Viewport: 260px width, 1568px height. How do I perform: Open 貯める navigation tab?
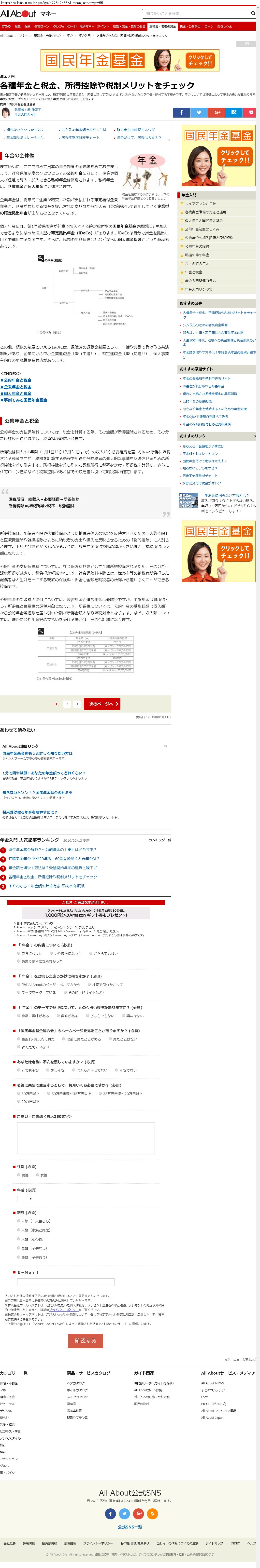click(6, 27)
